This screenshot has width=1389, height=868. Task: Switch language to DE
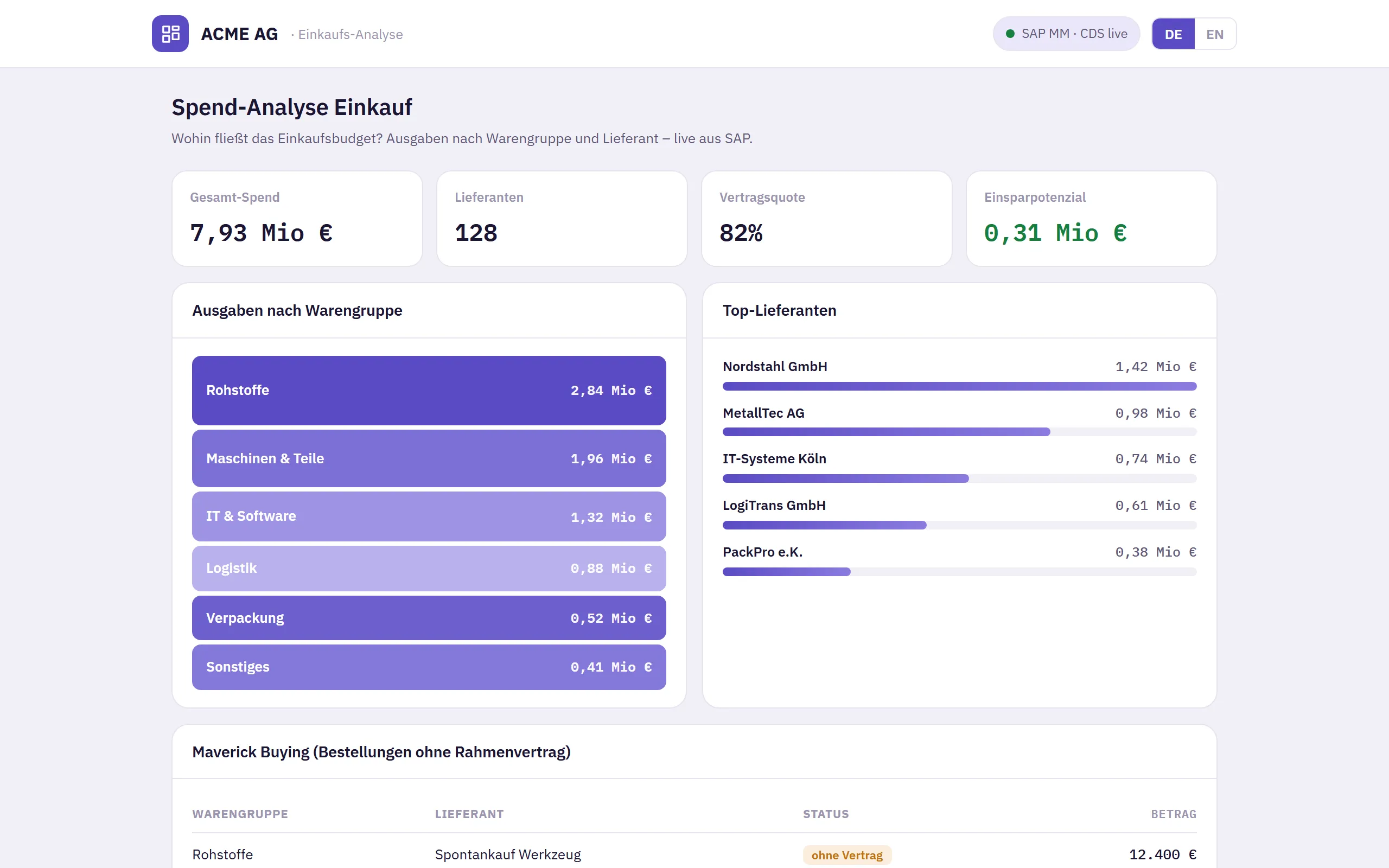(x=1173, y=34)
